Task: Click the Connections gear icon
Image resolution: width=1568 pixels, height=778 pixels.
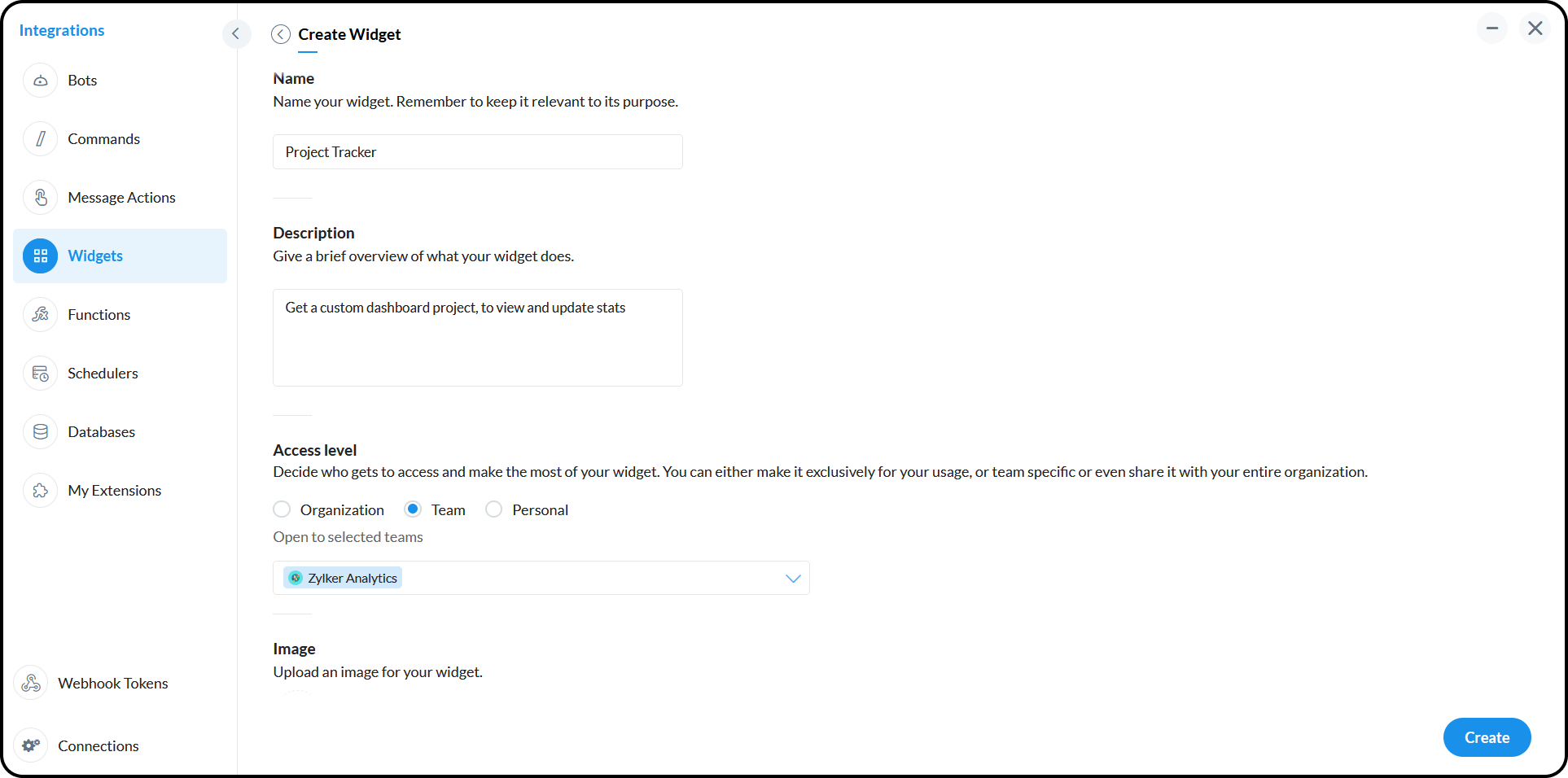Action: [32, 746]
